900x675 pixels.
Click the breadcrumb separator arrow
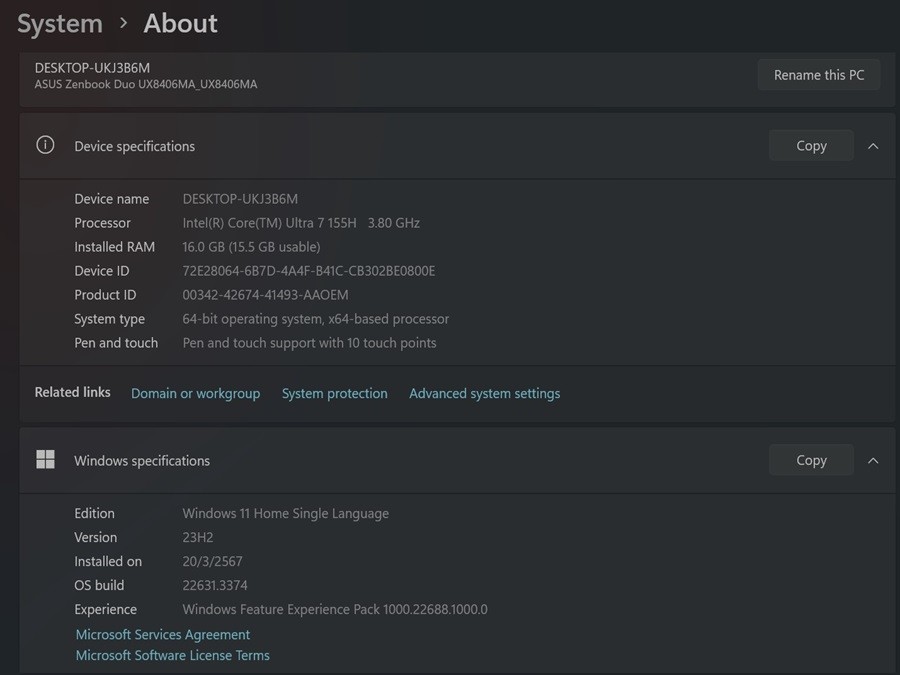point(123,23)
